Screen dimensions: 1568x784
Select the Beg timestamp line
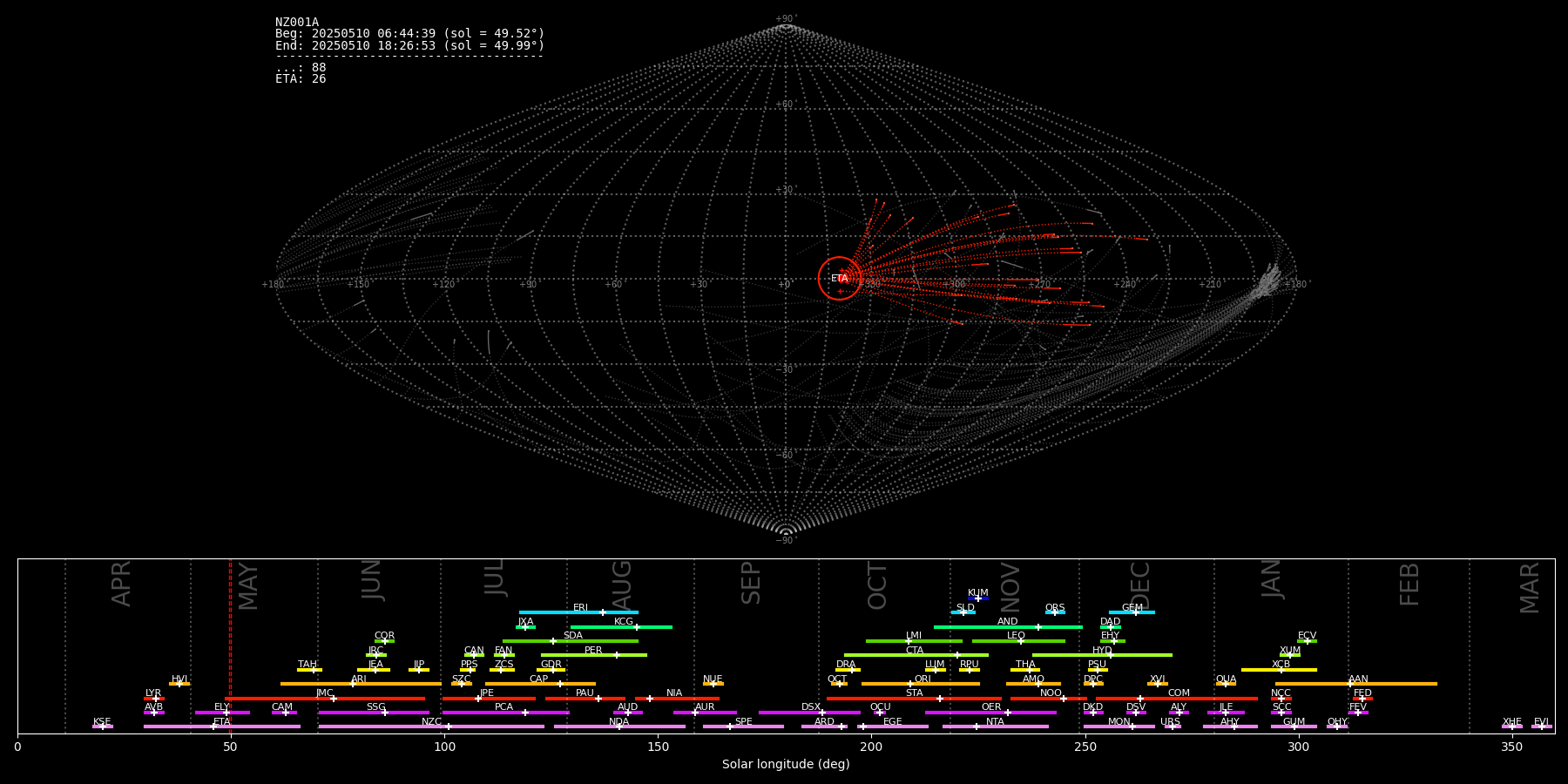point(409,34)
